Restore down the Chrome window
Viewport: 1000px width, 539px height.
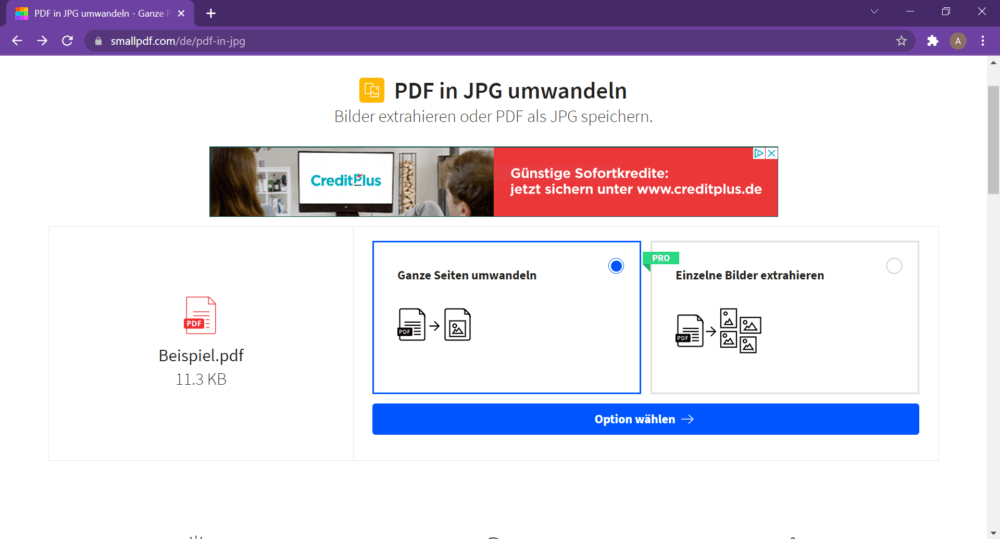[x=946, y=11]
